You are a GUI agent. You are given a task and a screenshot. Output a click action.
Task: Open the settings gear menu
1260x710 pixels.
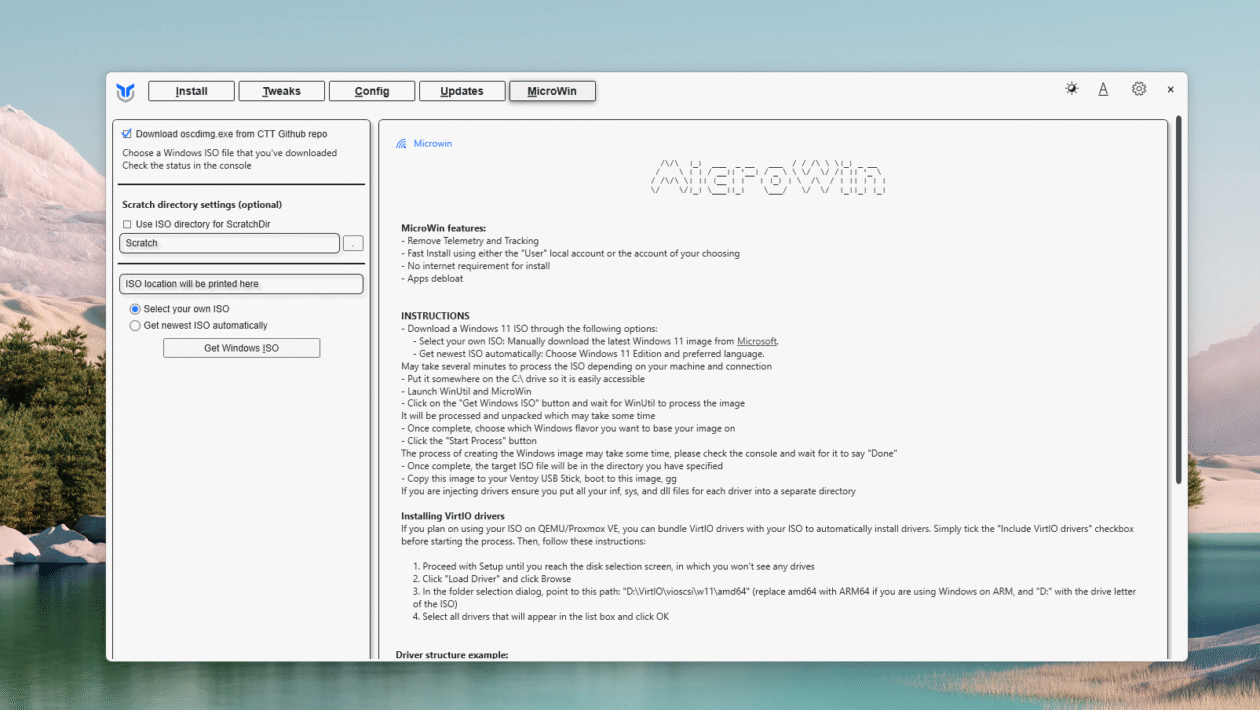pyautogui.click(x=1139, y=89)
